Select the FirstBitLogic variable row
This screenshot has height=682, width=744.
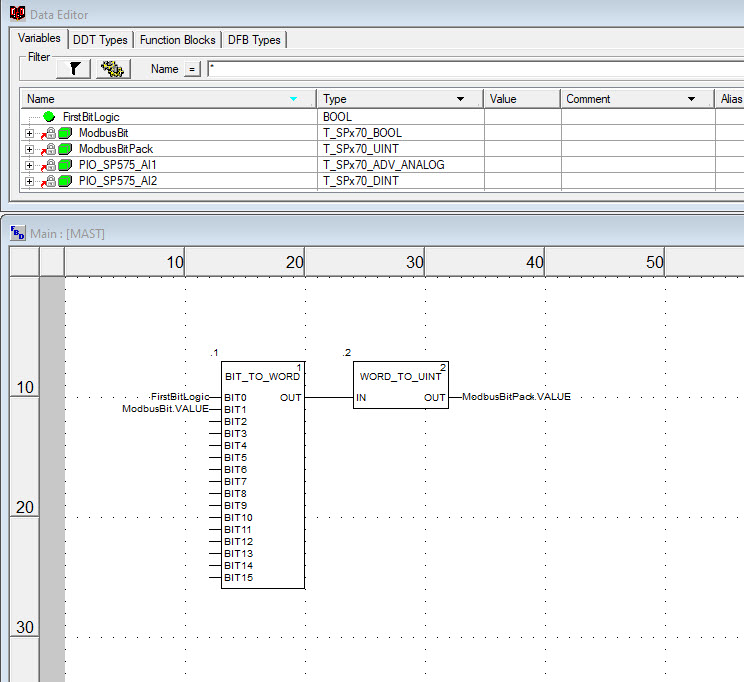382,117
